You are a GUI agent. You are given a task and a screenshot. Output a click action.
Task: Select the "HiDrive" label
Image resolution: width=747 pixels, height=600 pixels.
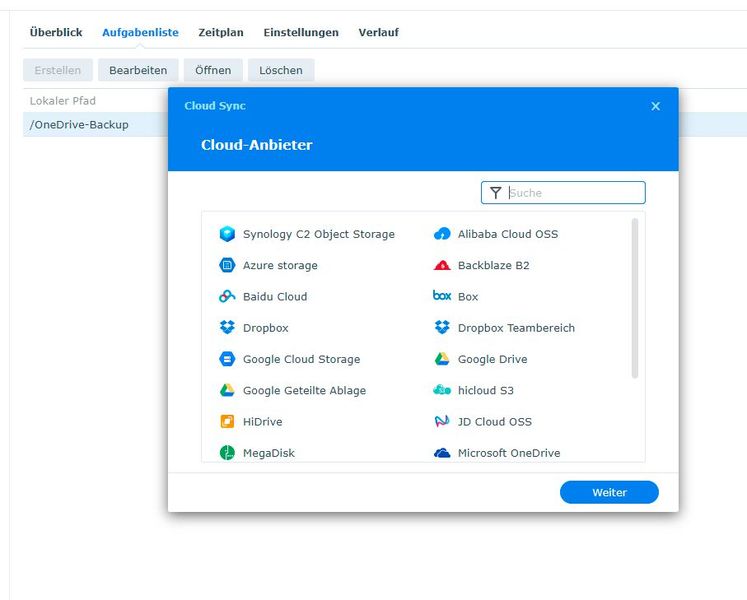pos(262,422)
